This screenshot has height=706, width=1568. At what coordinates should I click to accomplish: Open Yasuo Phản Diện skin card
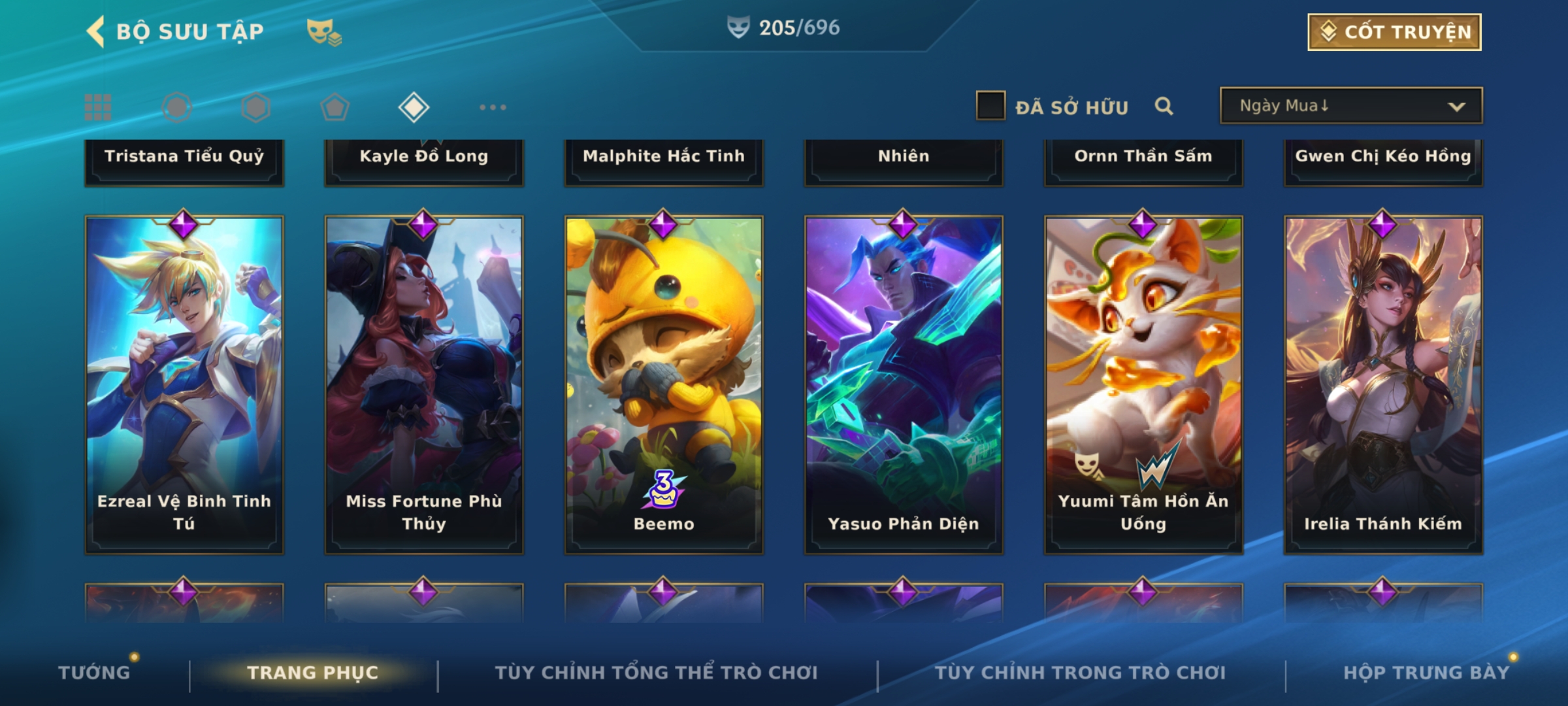pyautogui.click(x=904, y=384)
